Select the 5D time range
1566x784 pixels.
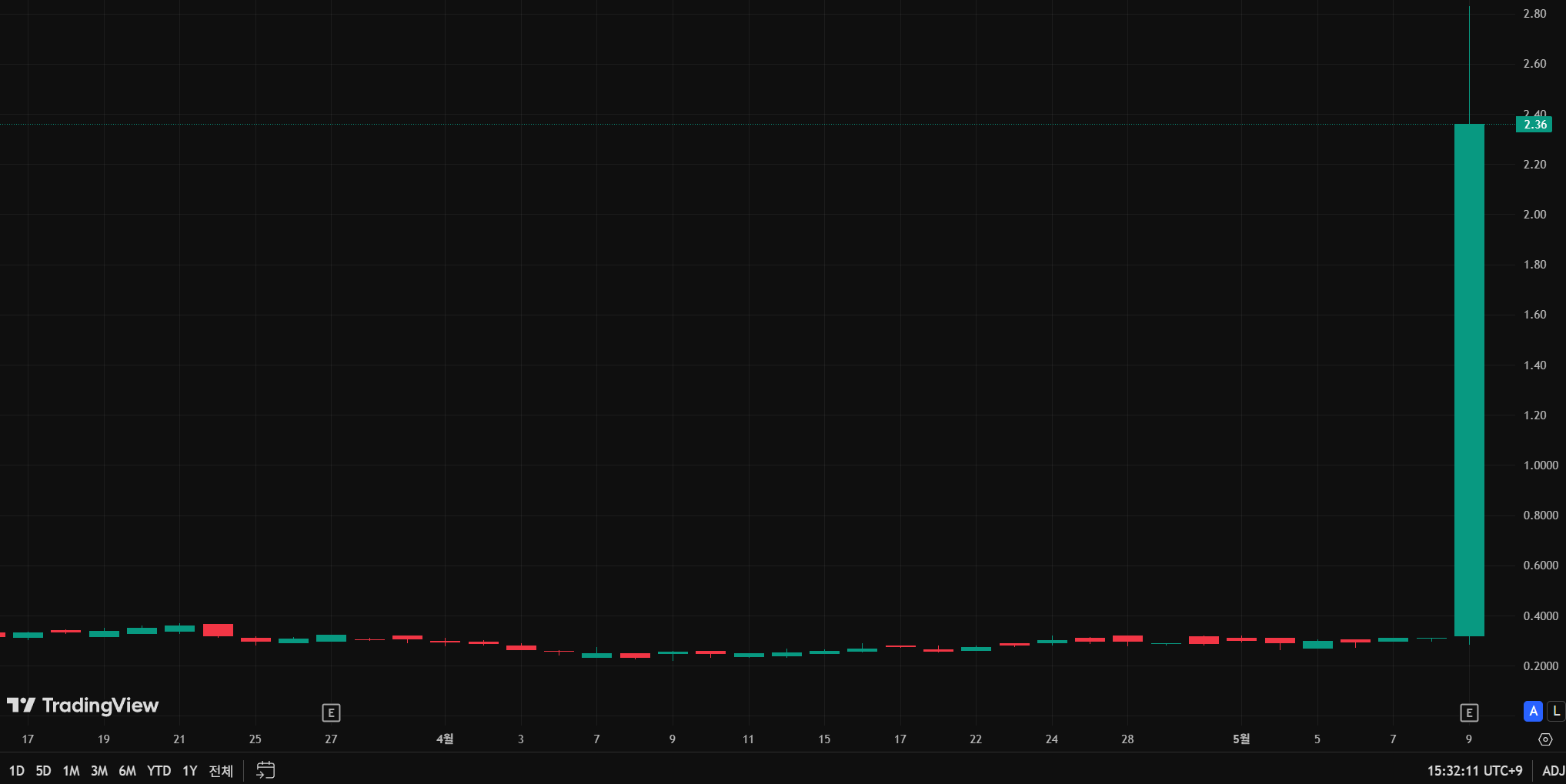click(44, 770)
